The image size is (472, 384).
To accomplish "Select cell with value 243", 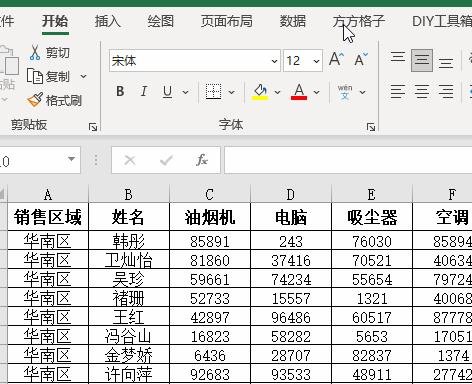I will click(x=291, y=240).
